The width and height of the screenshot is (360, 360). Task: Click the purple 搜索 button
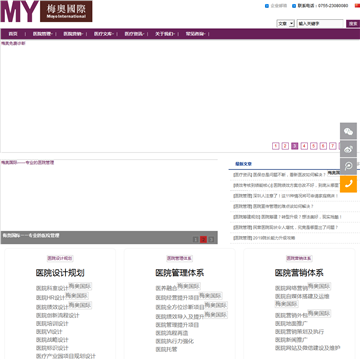353,24
